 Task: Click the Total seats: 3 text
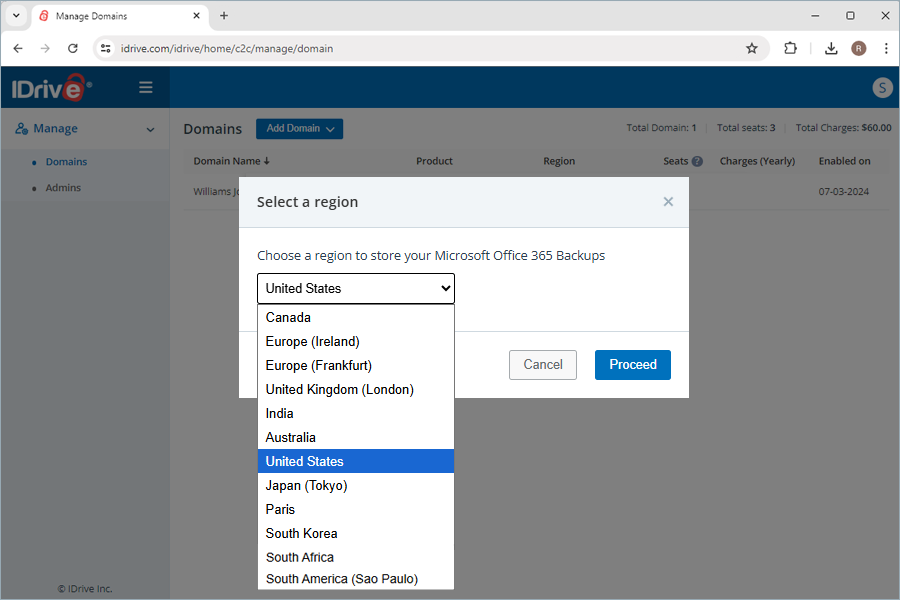click(746, 128)
